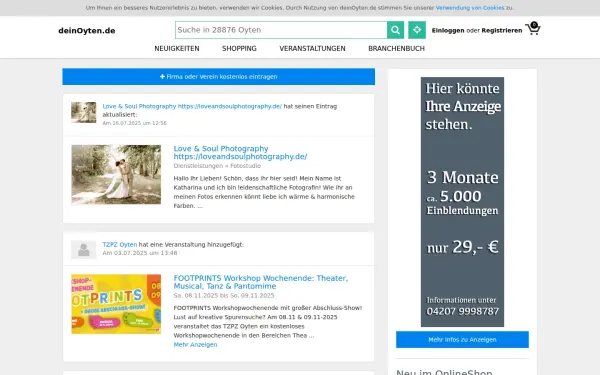
Task: Open the BRANCHENBUCH menu
Action: pyautogui.click(x=396, y=49)
